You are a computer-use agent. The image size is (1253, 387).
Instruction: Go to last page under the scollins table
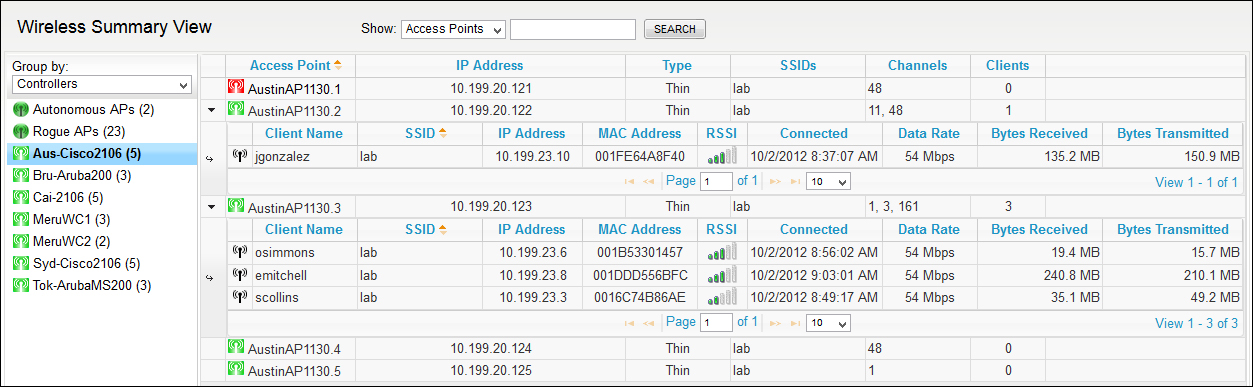795,323
